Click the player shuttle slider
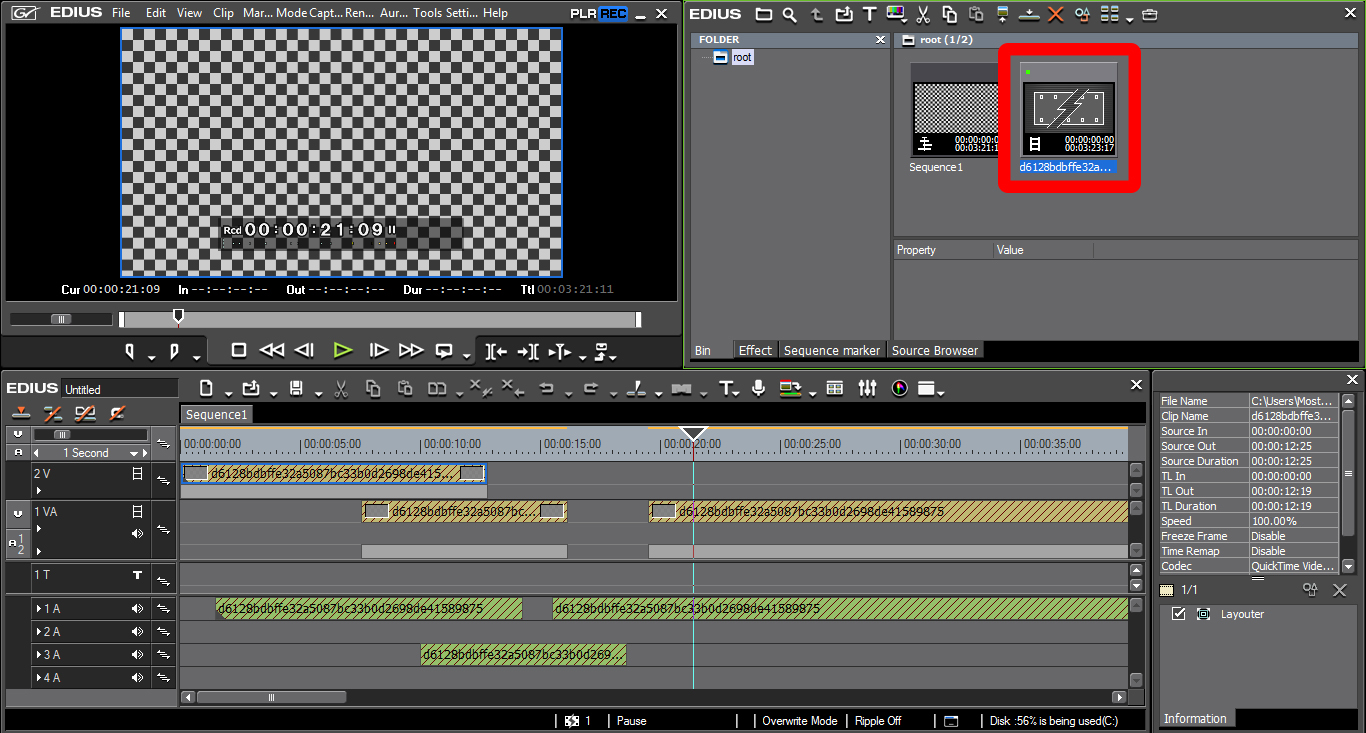This screenshot has height=733, width=1366. tap(61, 319)
